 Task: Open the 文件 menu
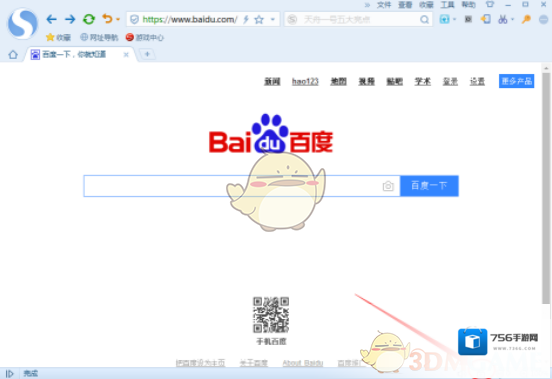384,5
